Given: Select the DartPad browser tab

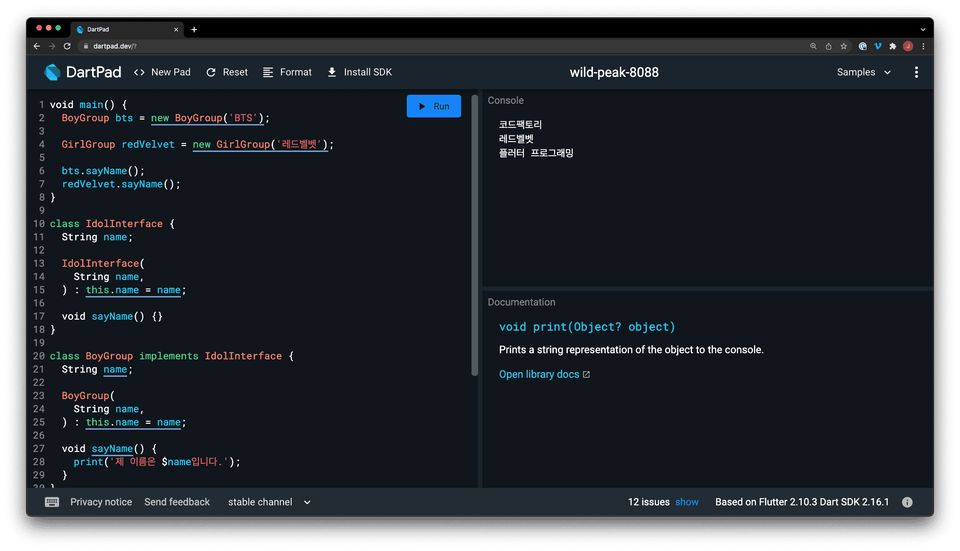Looking at the screenshot, I should (127, 29).
